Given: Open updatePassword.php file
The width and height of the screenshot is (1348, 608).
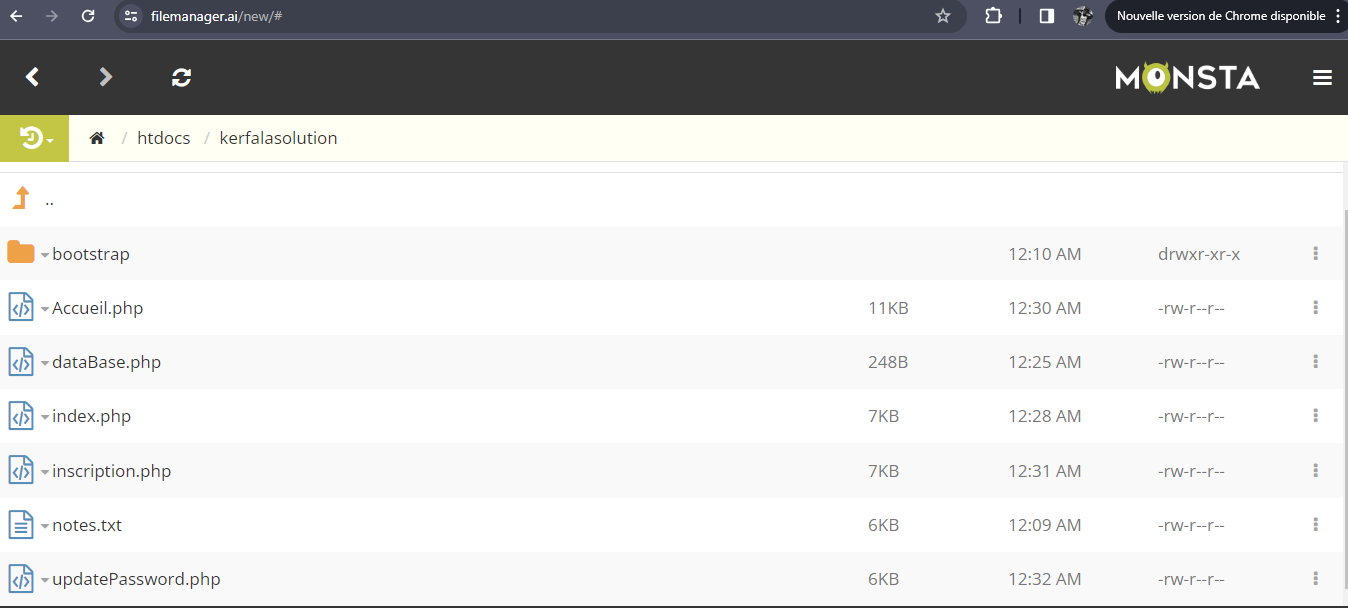Looking at the screenshot, I should coord(136,579).
